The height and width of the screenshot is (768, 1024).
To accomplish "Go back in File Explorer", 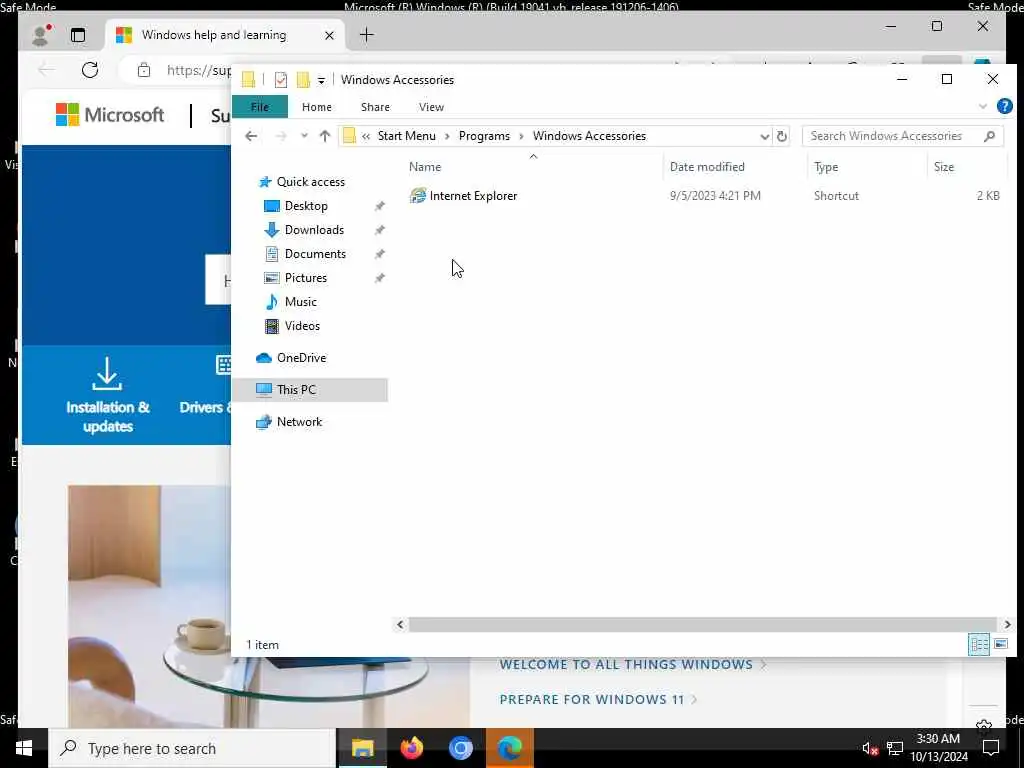I will (251, 136).
